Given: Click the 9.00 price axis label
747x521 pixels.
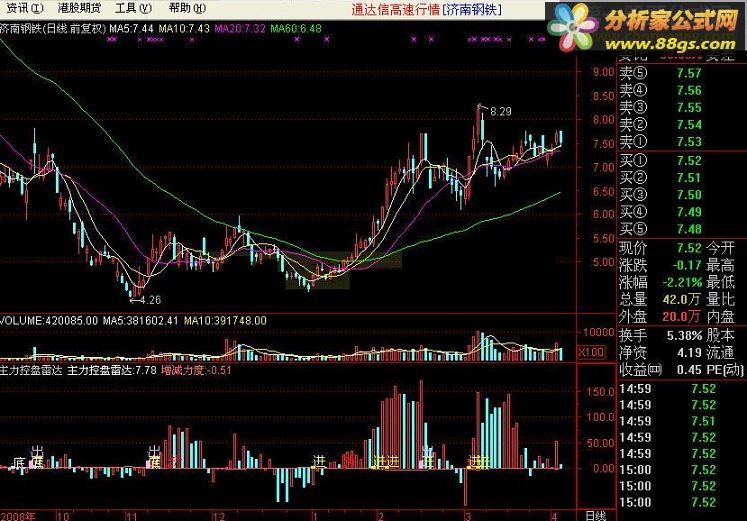Looking at the screenshot, I should coord(604,72).
